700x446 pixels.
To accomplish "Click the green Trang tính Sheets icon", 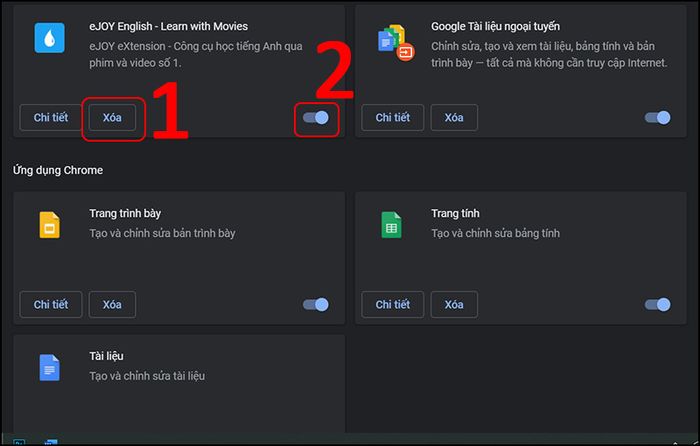I will (391, 225).
